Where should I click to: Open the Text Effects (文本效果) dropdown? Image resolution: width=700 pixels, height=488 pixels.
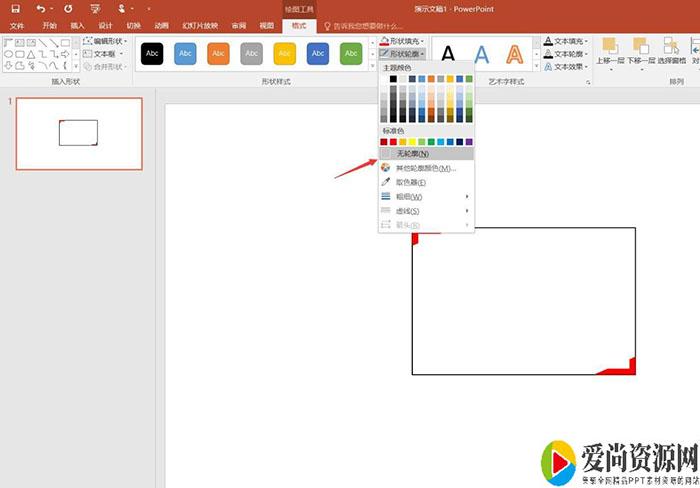pyautogui.click(x=566, y=67)
